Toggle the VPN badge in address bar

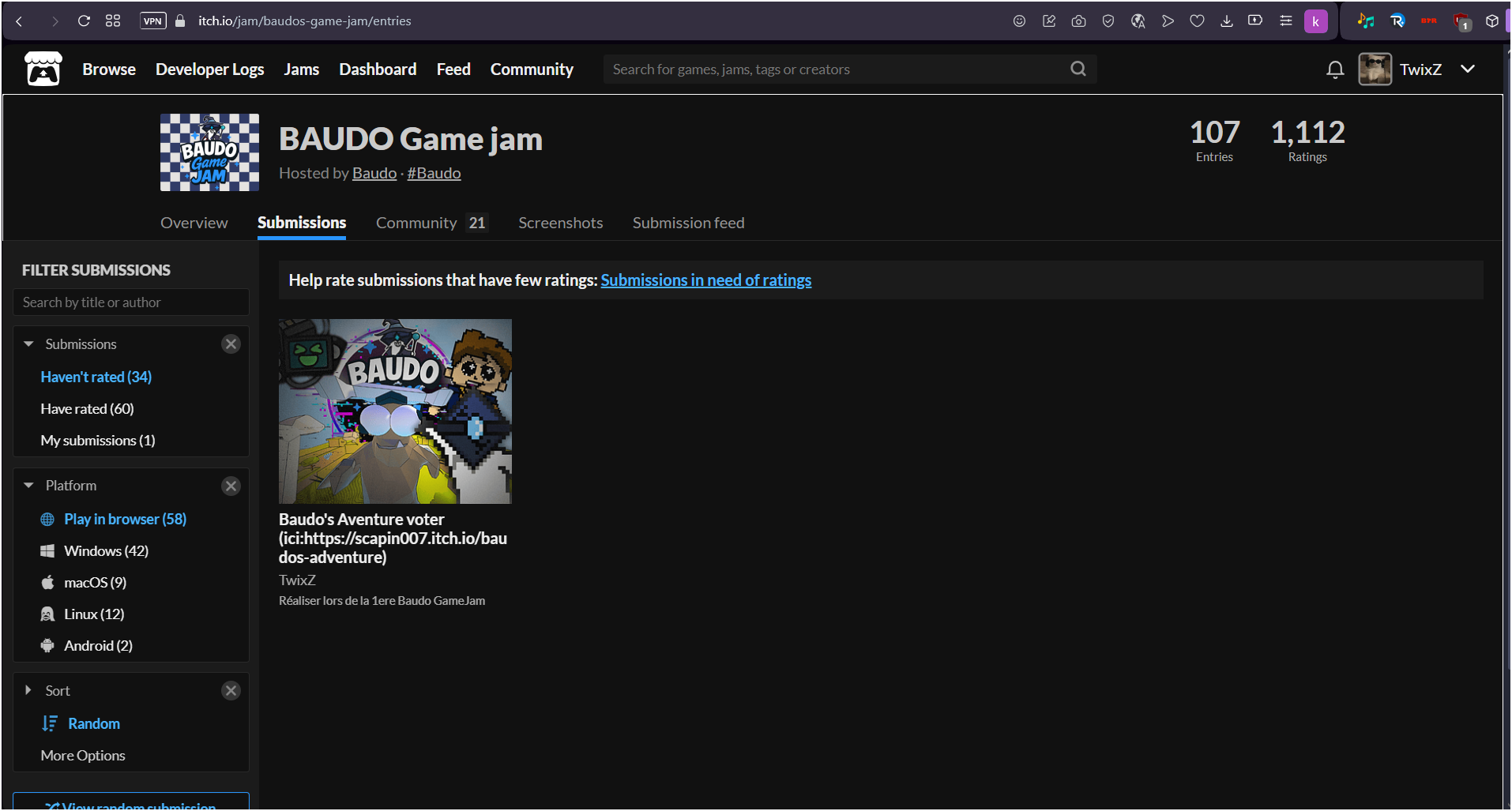(153, 21)
